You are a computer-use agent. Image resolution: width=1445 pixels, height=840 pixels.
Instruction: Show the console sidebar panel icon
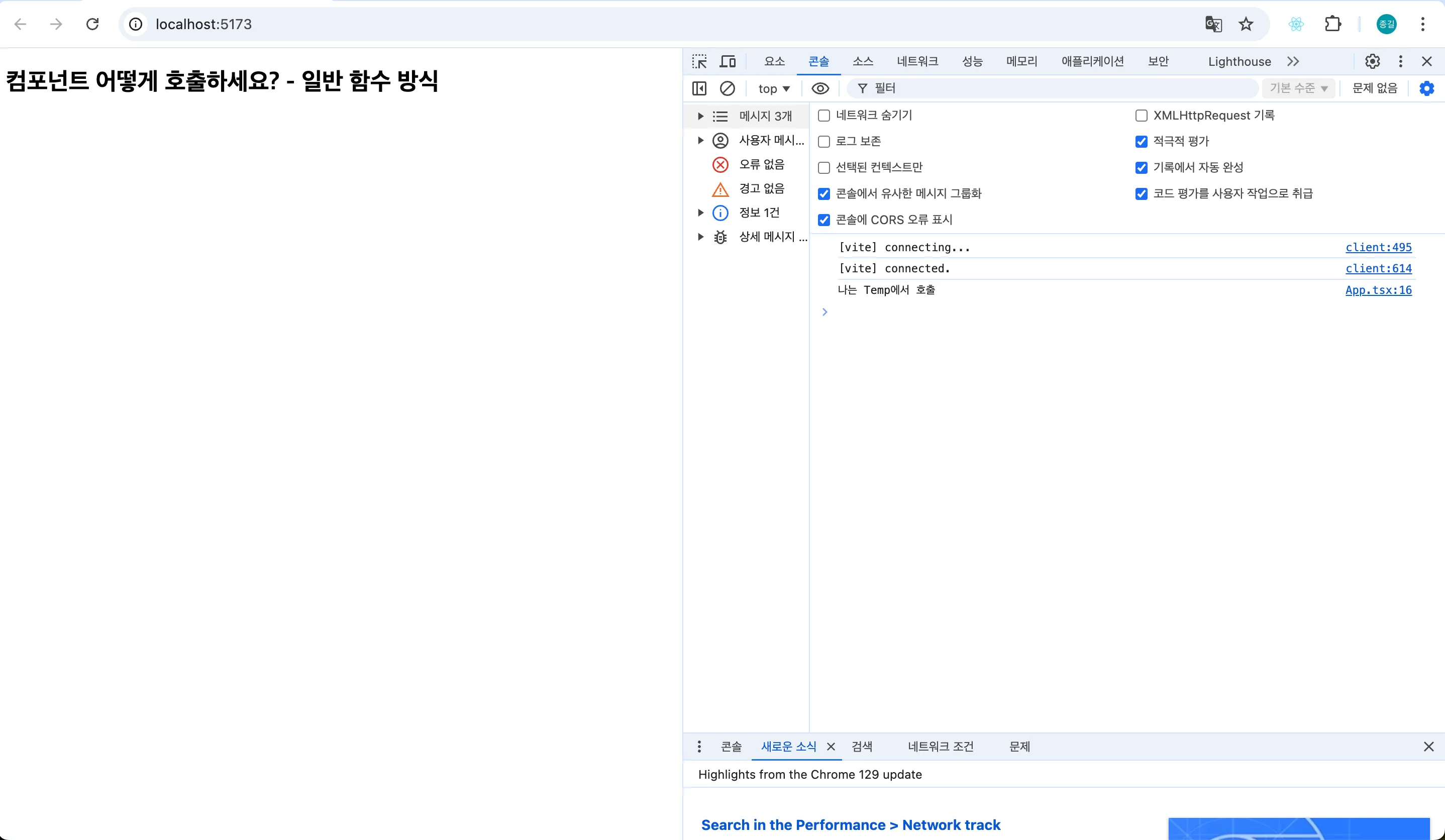tap(699, 88)
